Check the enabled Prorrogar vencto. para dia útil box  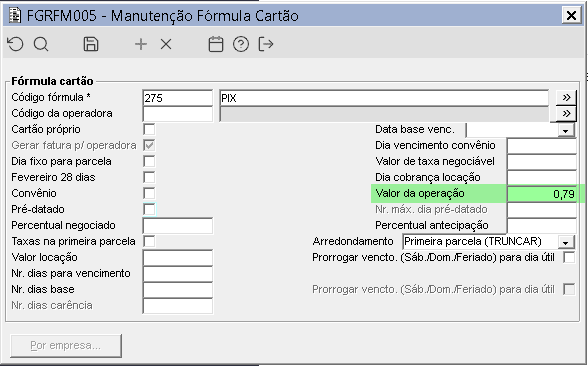(x=569, y=258)
